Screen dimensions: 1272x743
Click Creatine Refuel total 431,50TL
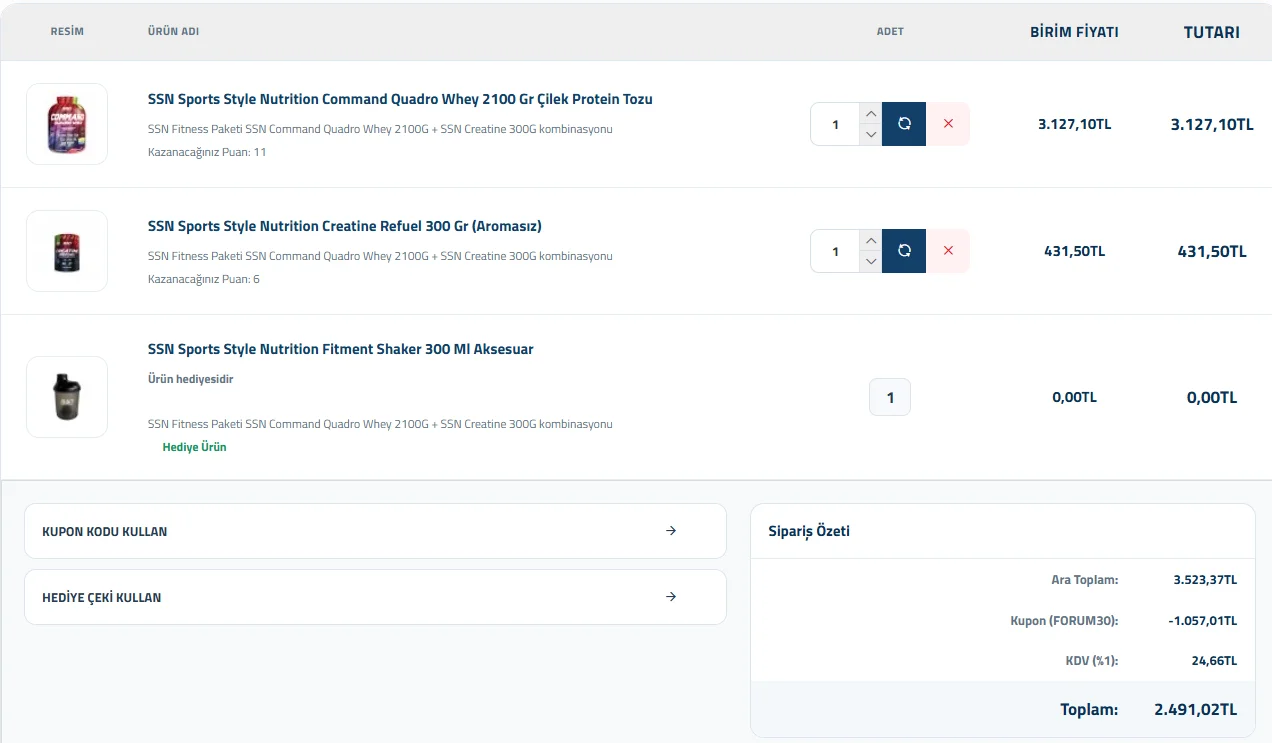click(x=1212, y=251)
